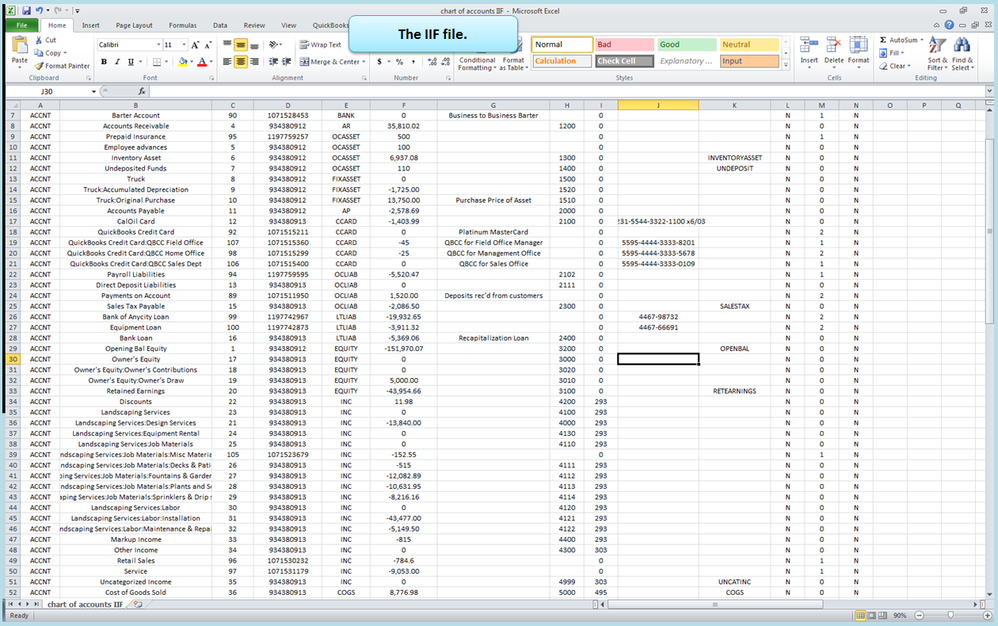Open the font size dropdown
Viewport: 998px width, 626px height.
[184, 45]
